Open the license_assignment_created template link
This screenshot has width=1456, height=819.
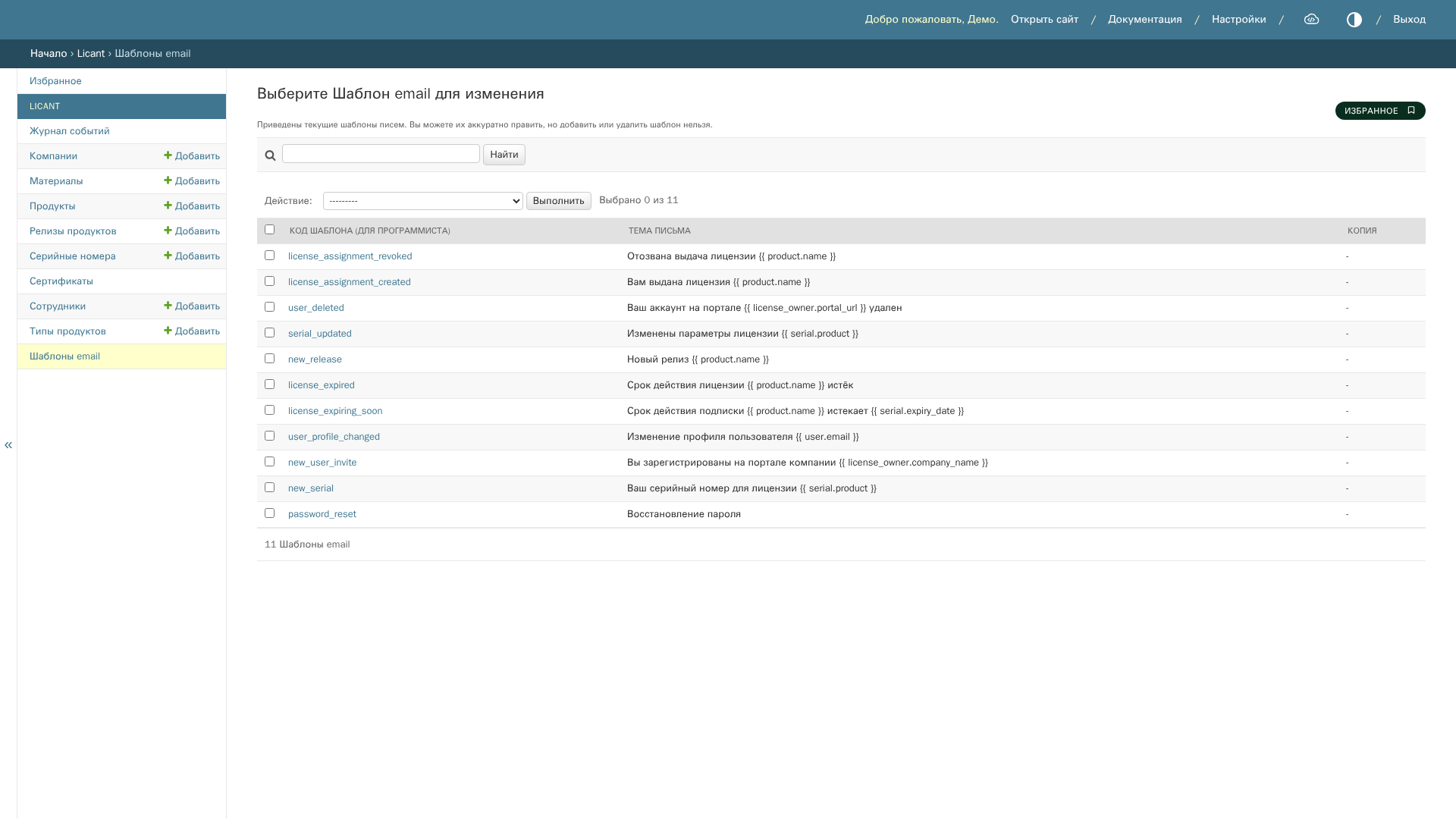[x=350, y=282]
